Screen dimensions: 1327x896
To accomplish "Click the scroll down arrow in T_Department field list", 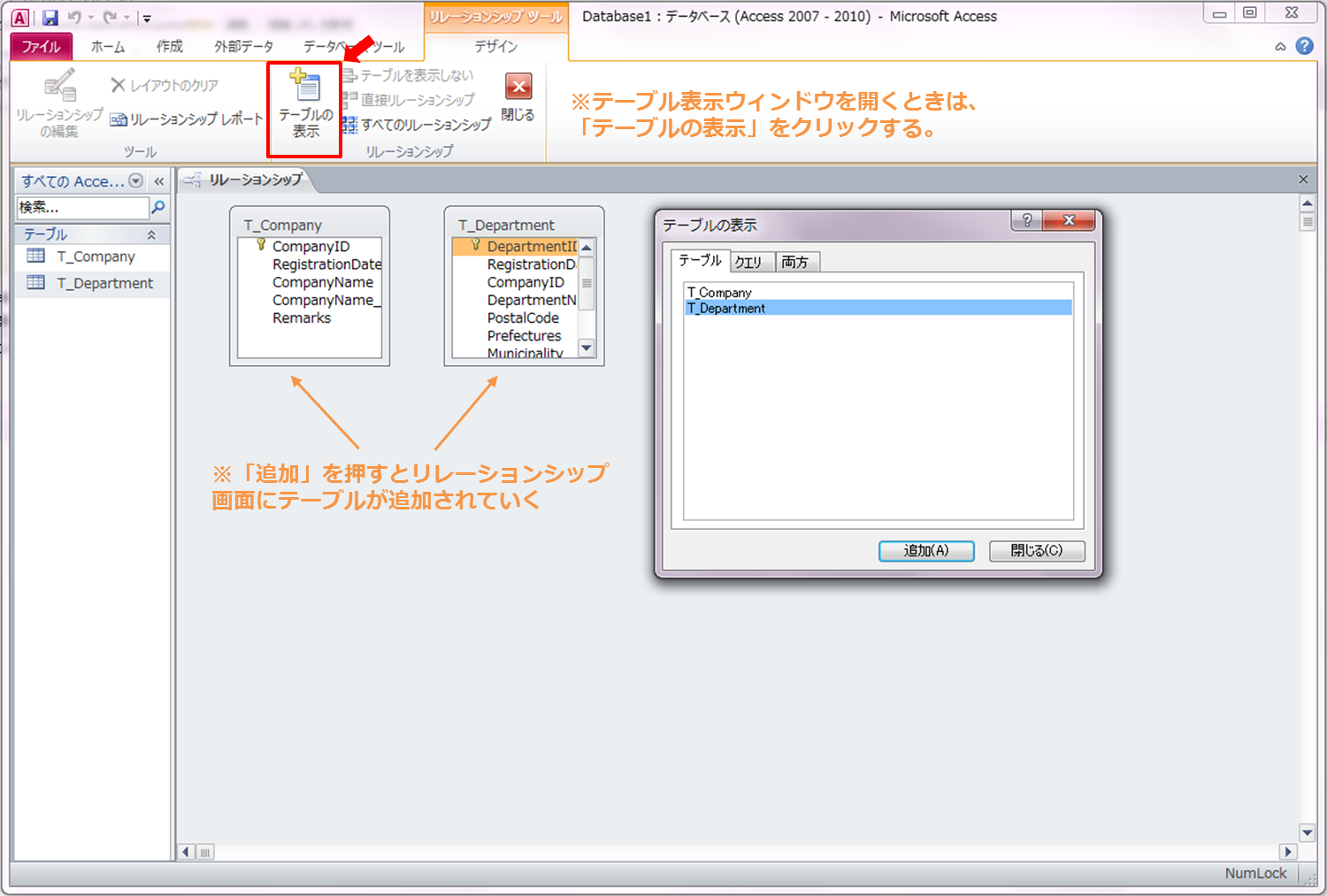I will click(586, 348).
